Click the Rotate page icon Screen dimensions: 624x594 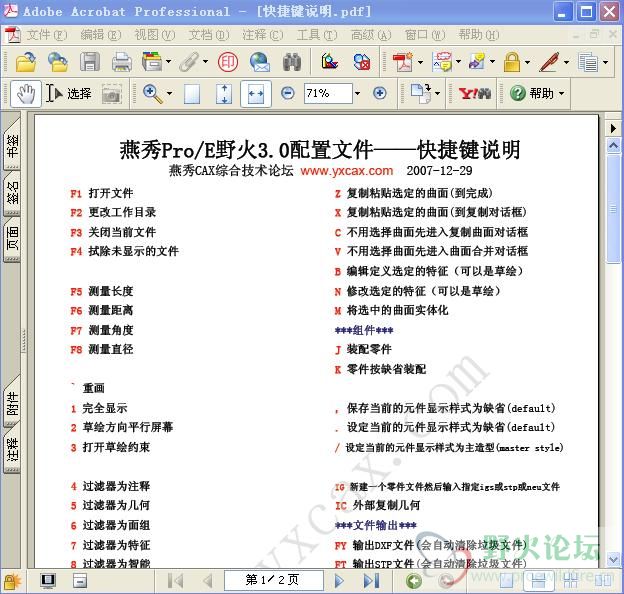click(x=421, y=93)
